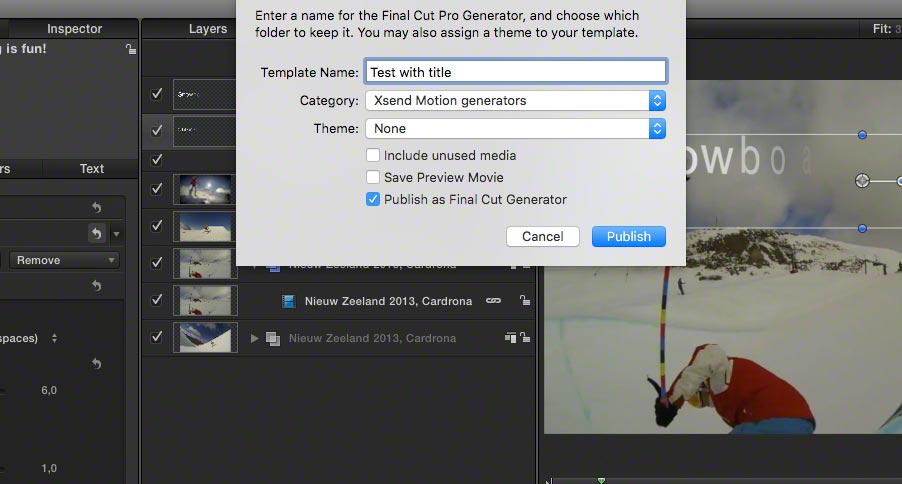Image resolution: width=902 pixels, height=484 pixels.
Task: Toggle checkbox on the layer row without thumbnail
Action: point(156,159)
